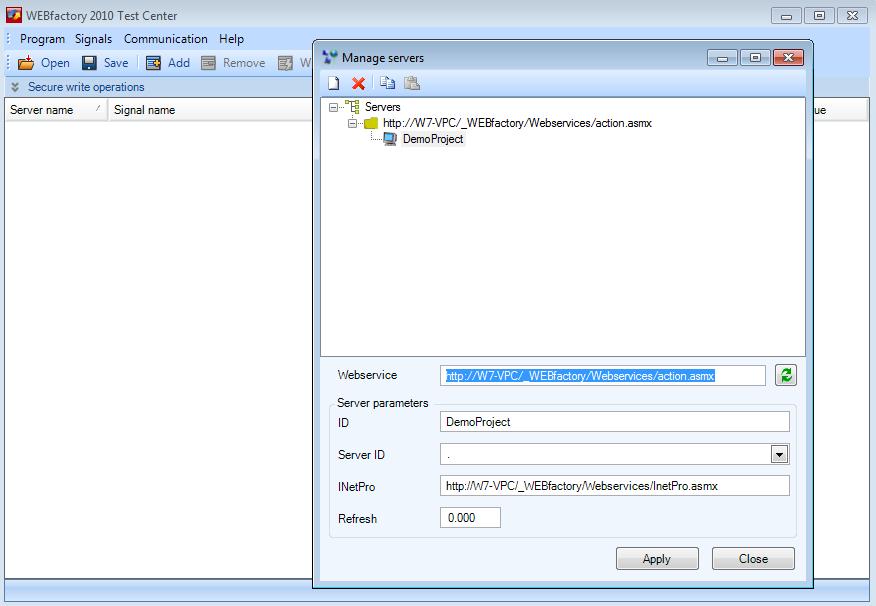This screenshot has height=606, width=876.
Task: Delete the selected server with red X
Action: 357,83
